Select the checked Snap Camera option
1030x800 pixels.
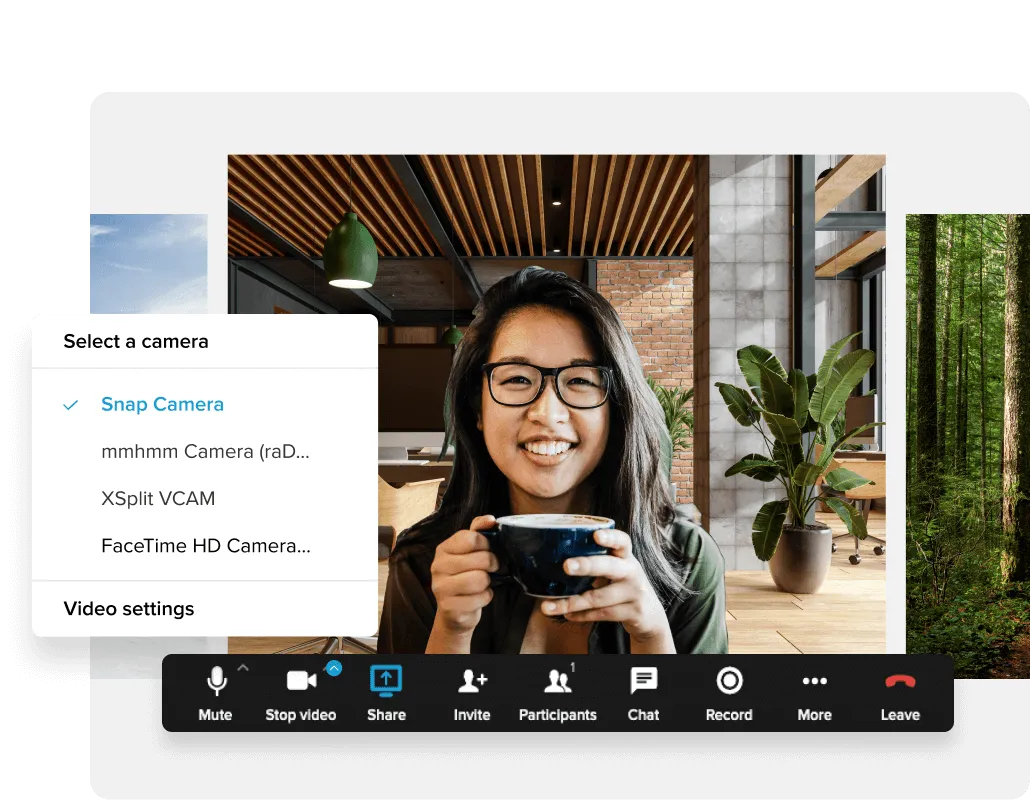point(162,405)
